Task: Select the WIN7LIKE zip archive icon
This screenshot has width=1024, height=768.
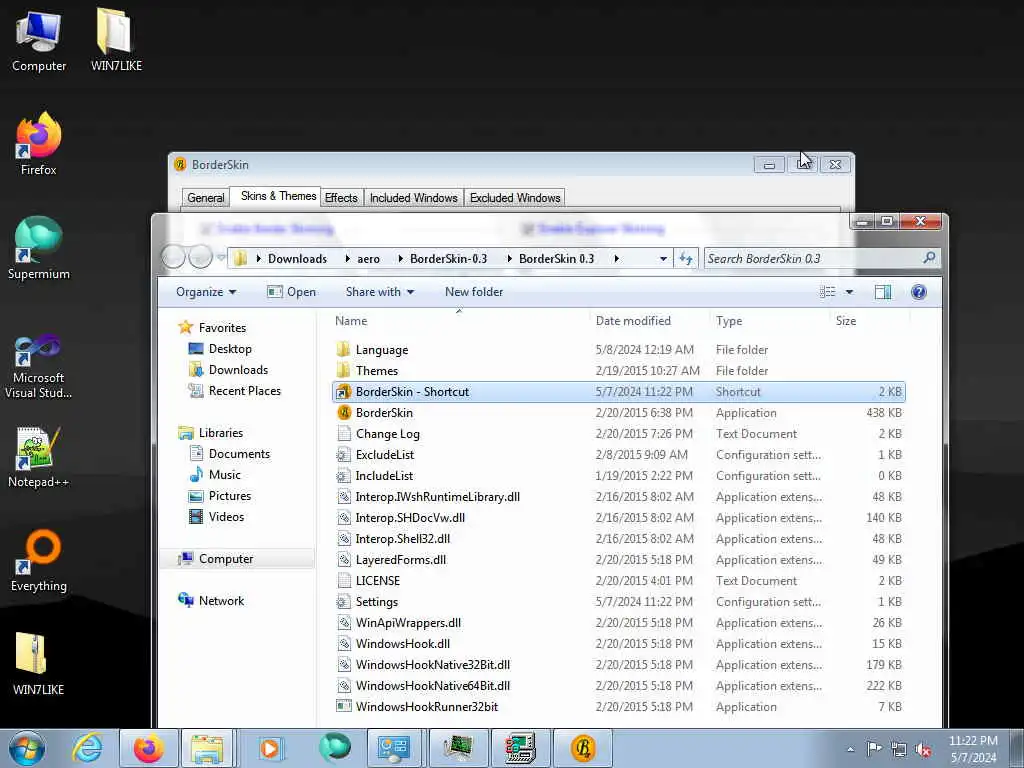Action: (38, 664)
